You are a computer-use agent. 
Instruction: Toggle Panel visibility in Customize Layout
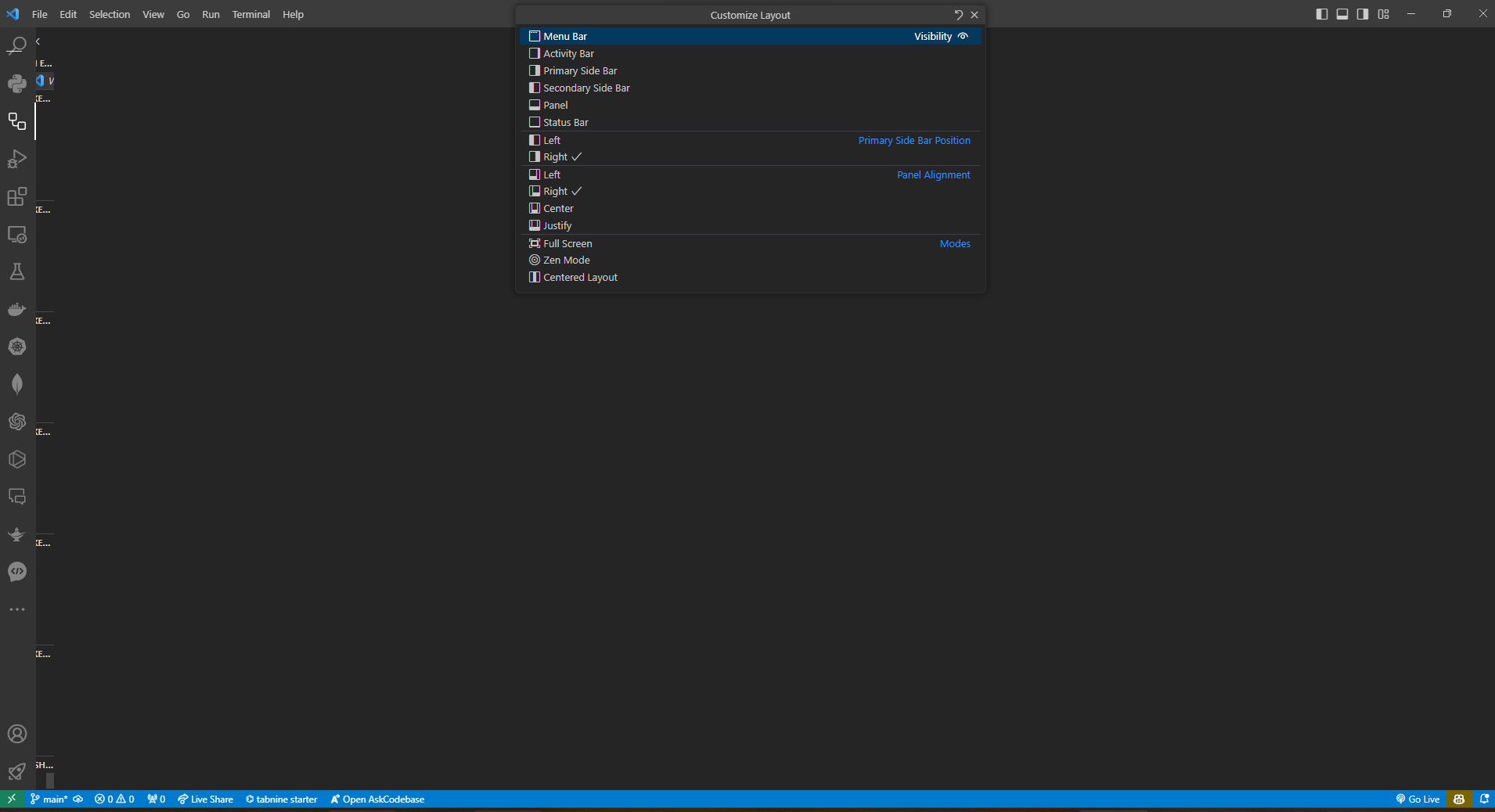point(555,105)
